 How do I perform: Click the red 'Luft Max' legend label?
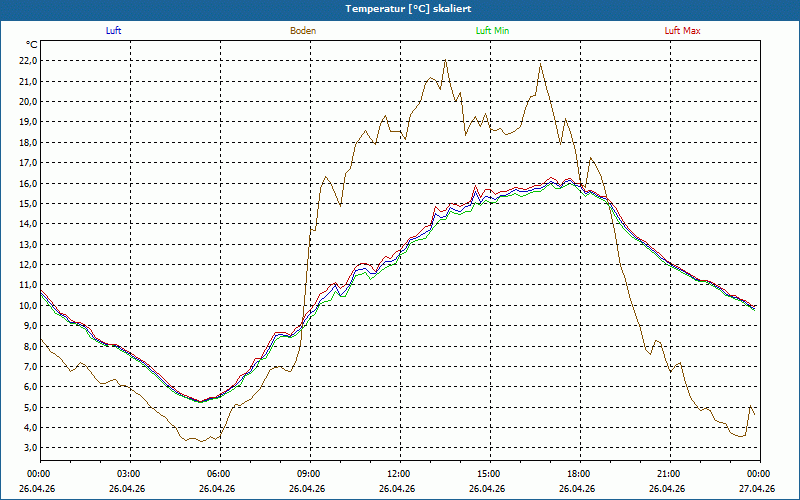coord(682,31)
